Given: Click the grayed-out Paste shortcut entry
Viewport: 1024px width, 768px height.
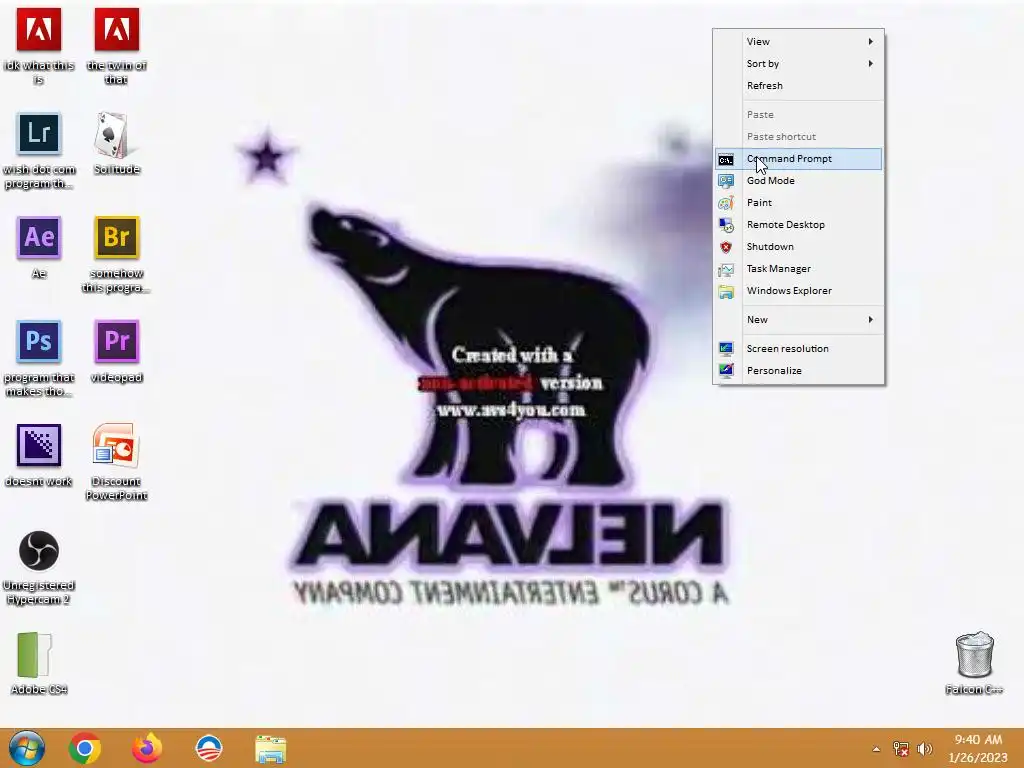Looking at the screenshot, I should click(x=798, y=136).
